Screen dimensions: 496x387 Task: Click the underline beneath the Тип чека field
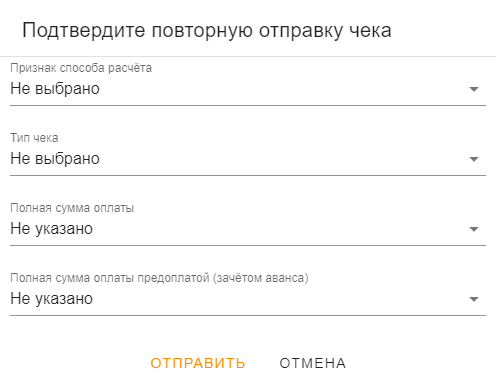[248, 175]
